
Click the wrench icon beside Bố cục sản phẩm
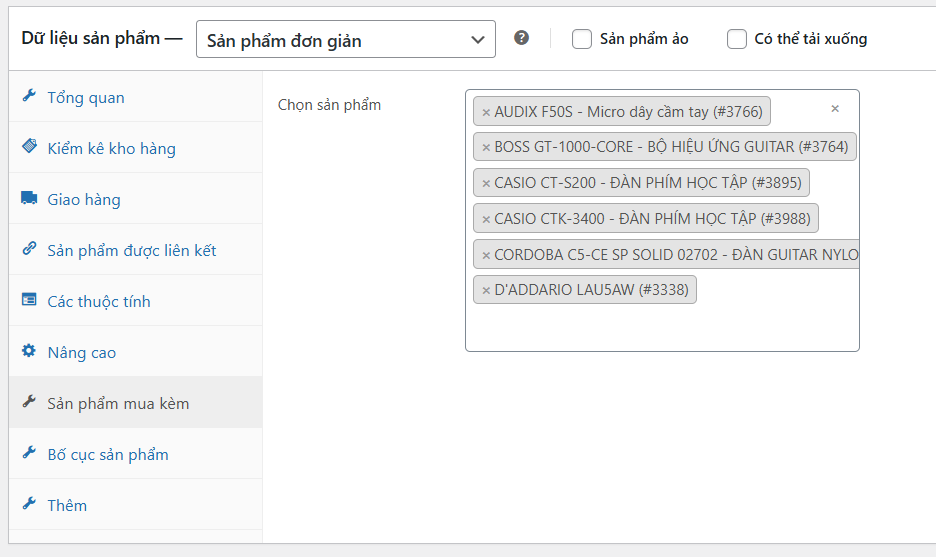pyautogui.click(x=29, y=453)
